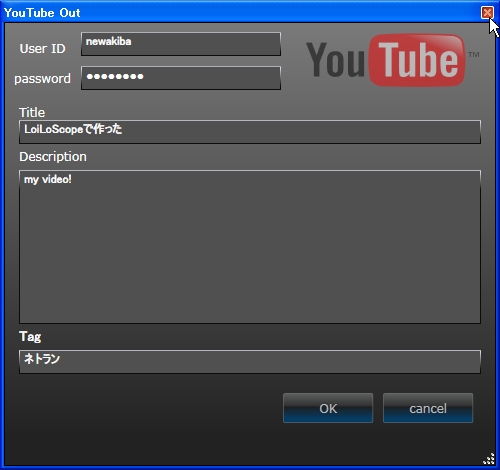The width and height of the screenshot is (500, 470).
Task: Focus the masked password input field
Action: [181, 78]
